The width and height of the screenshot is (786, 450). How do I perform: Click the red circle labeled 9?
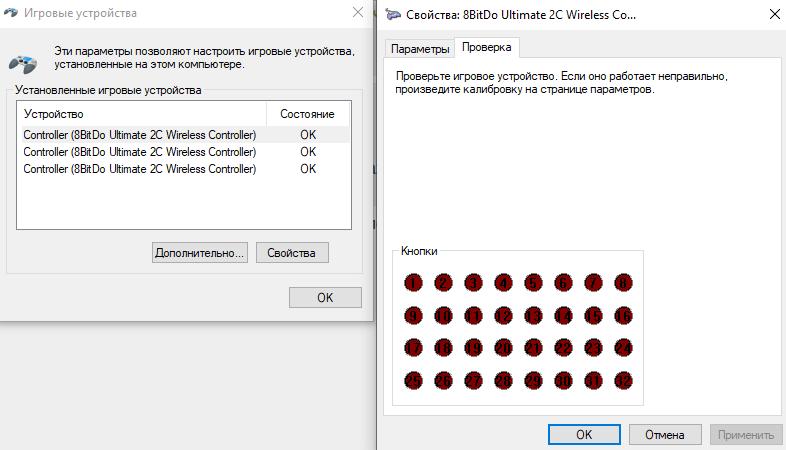tap(413, 316)
